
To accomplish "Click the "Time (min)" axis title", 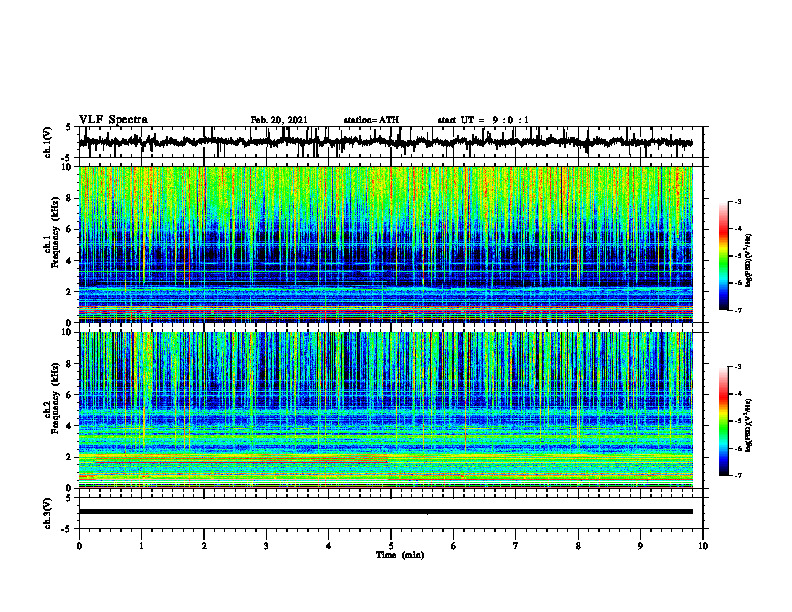I will click(400, 555).
